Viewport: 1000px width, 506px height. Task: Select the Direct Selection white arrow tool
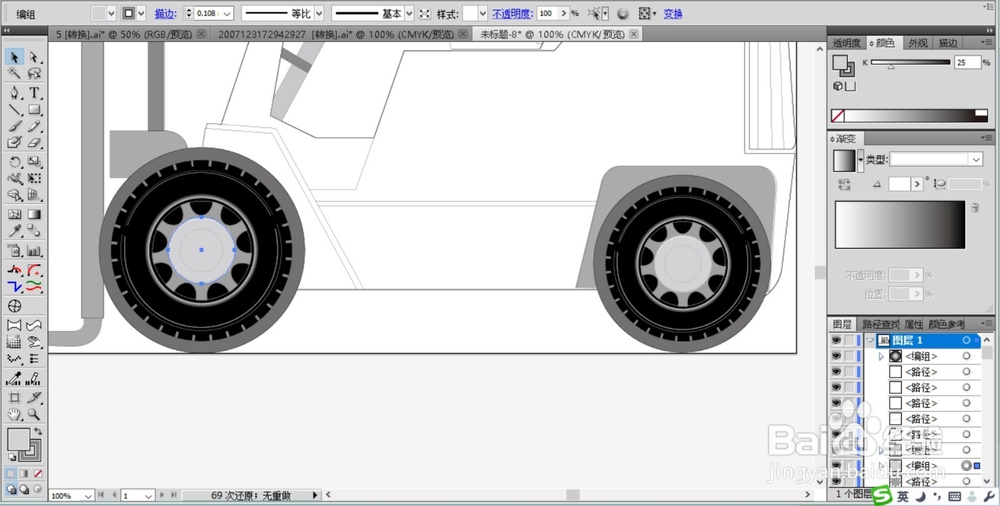coord(34,57)
